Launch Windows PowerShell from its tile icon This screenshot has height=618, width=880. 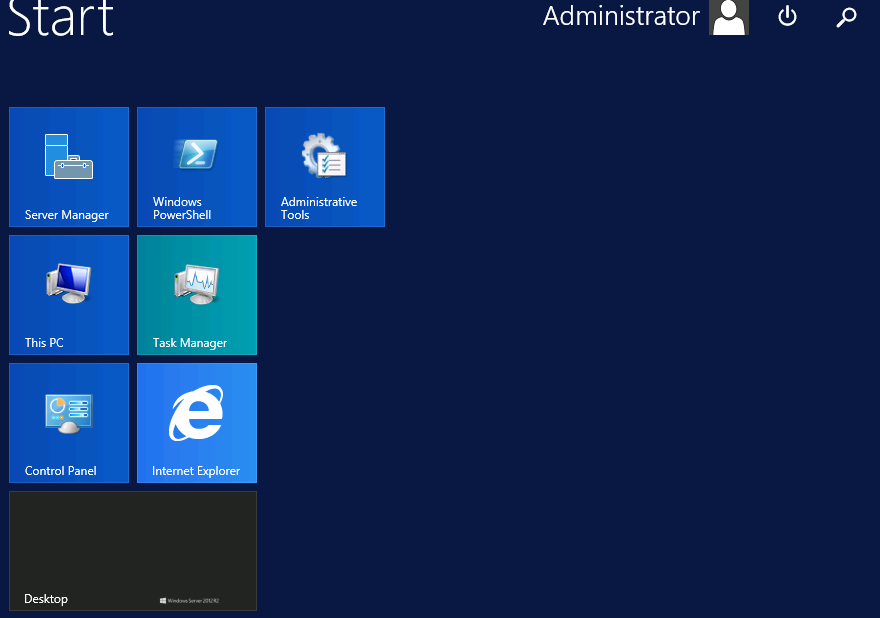pyautogui.click(x=197, y=154)
